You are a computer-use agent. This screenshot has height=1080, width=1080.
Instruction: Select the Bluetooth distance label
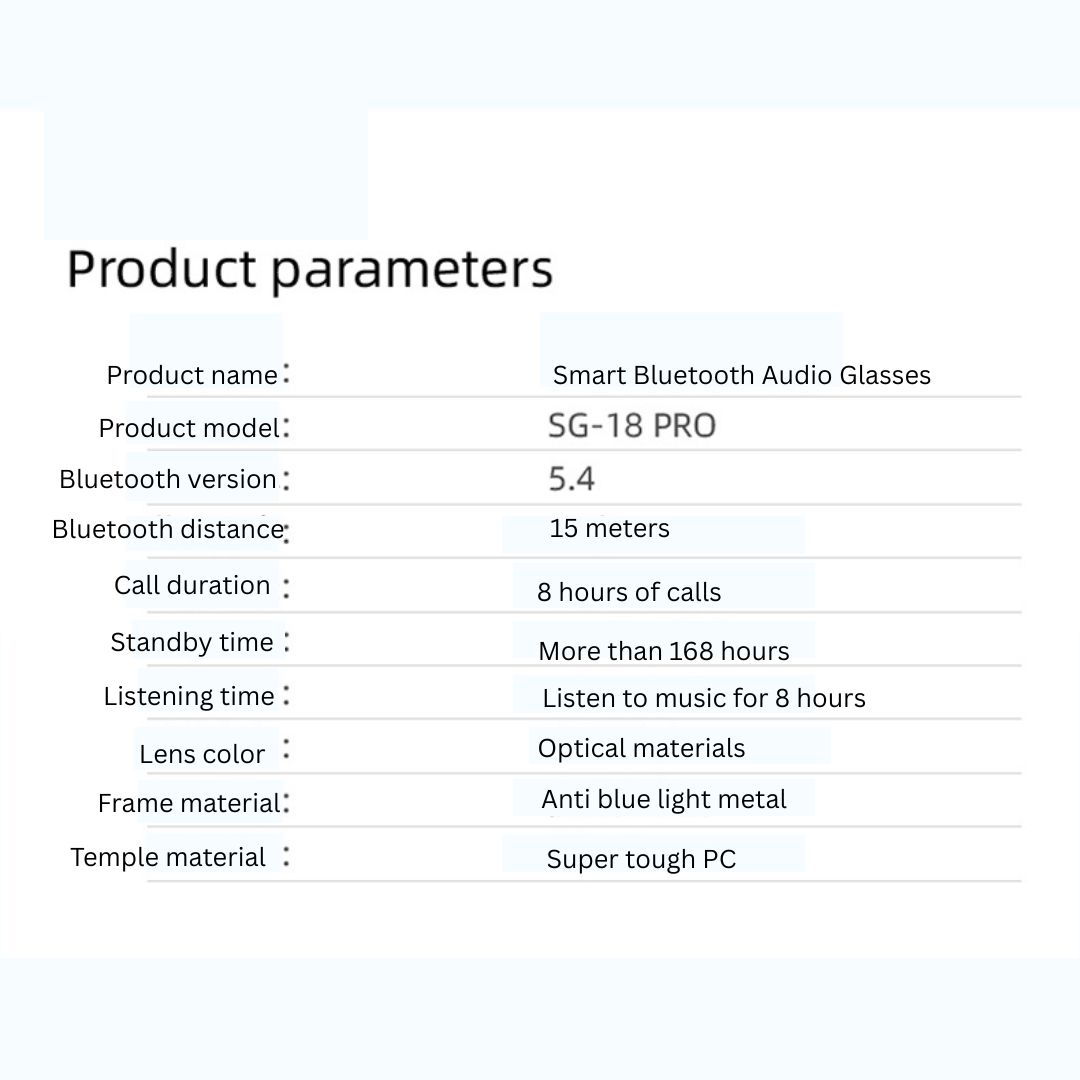(168, 530)
